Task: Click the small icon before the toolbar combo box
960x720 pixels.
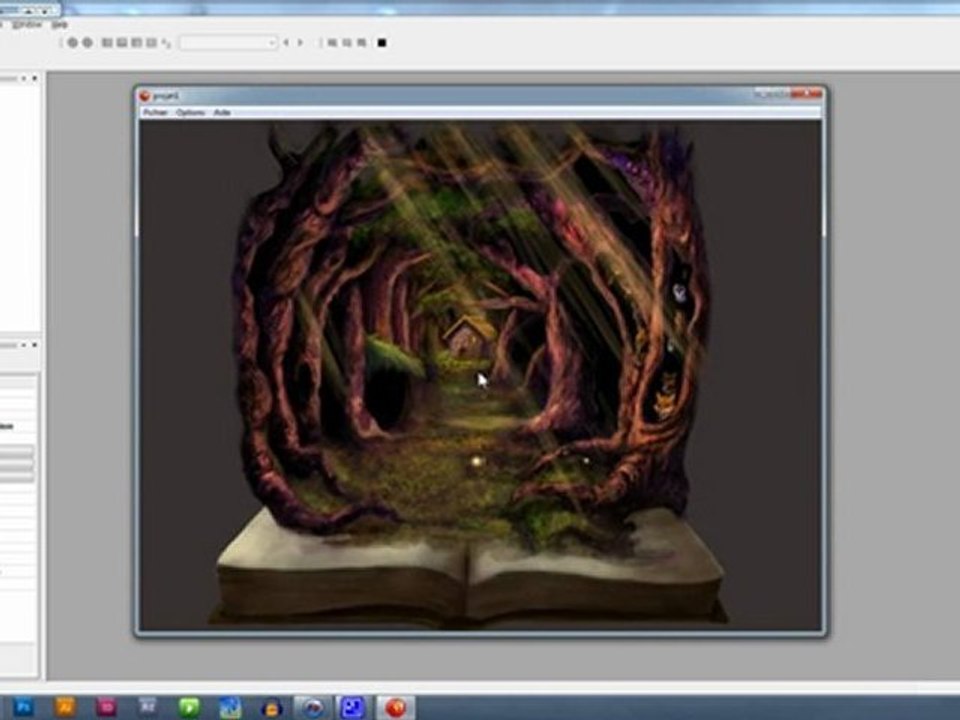Action: (167, 43)
